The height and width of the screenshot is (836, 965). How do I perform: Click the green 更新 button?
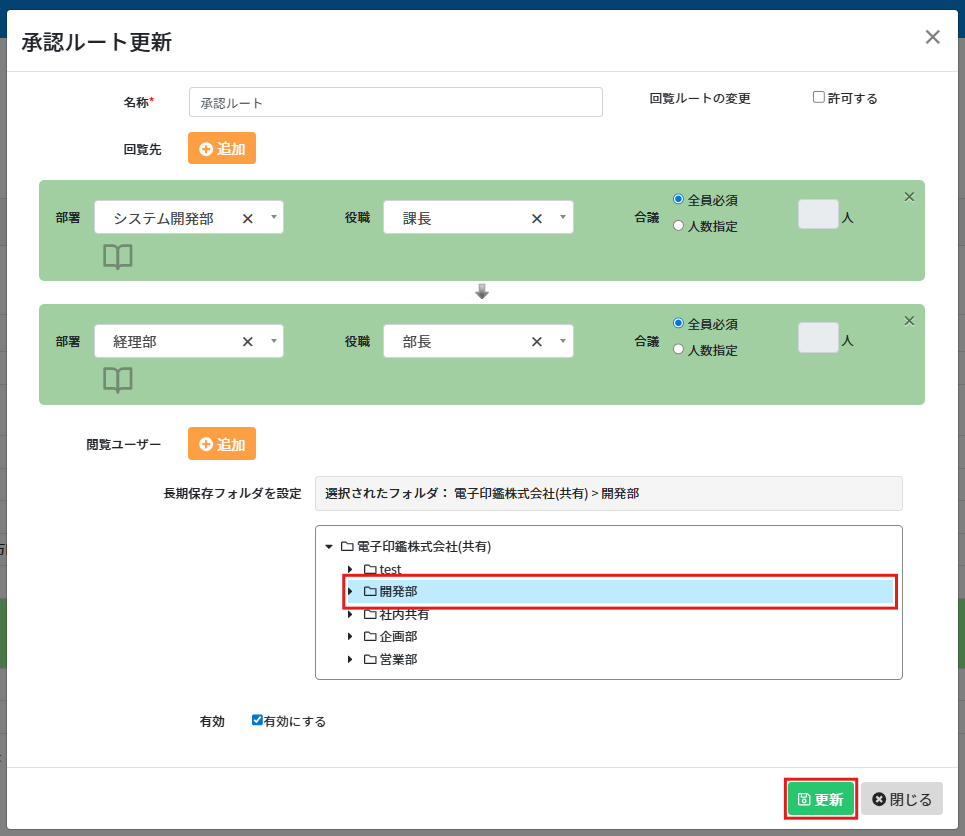click(x=820, y=799)
